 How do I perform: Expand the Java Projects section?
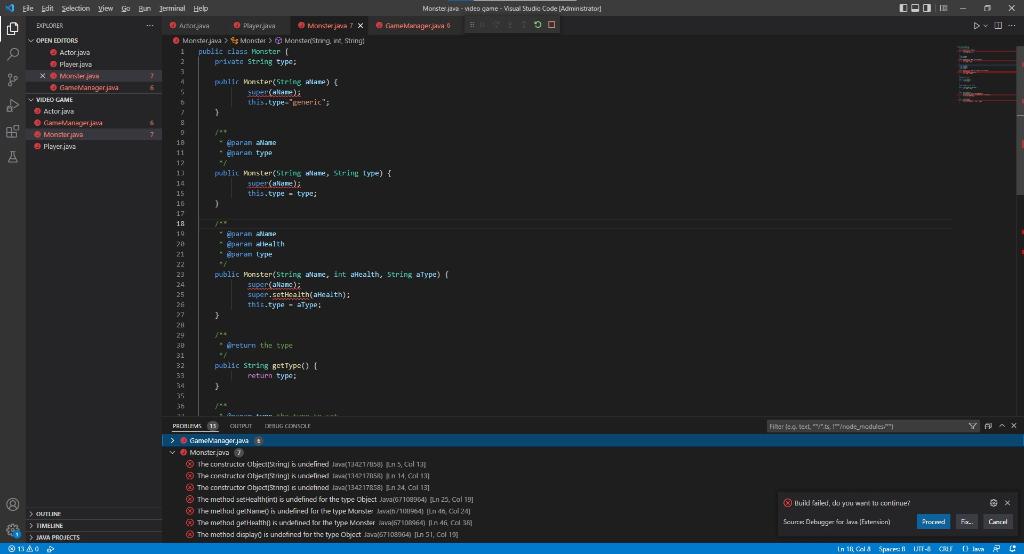[x=93, y=538]
